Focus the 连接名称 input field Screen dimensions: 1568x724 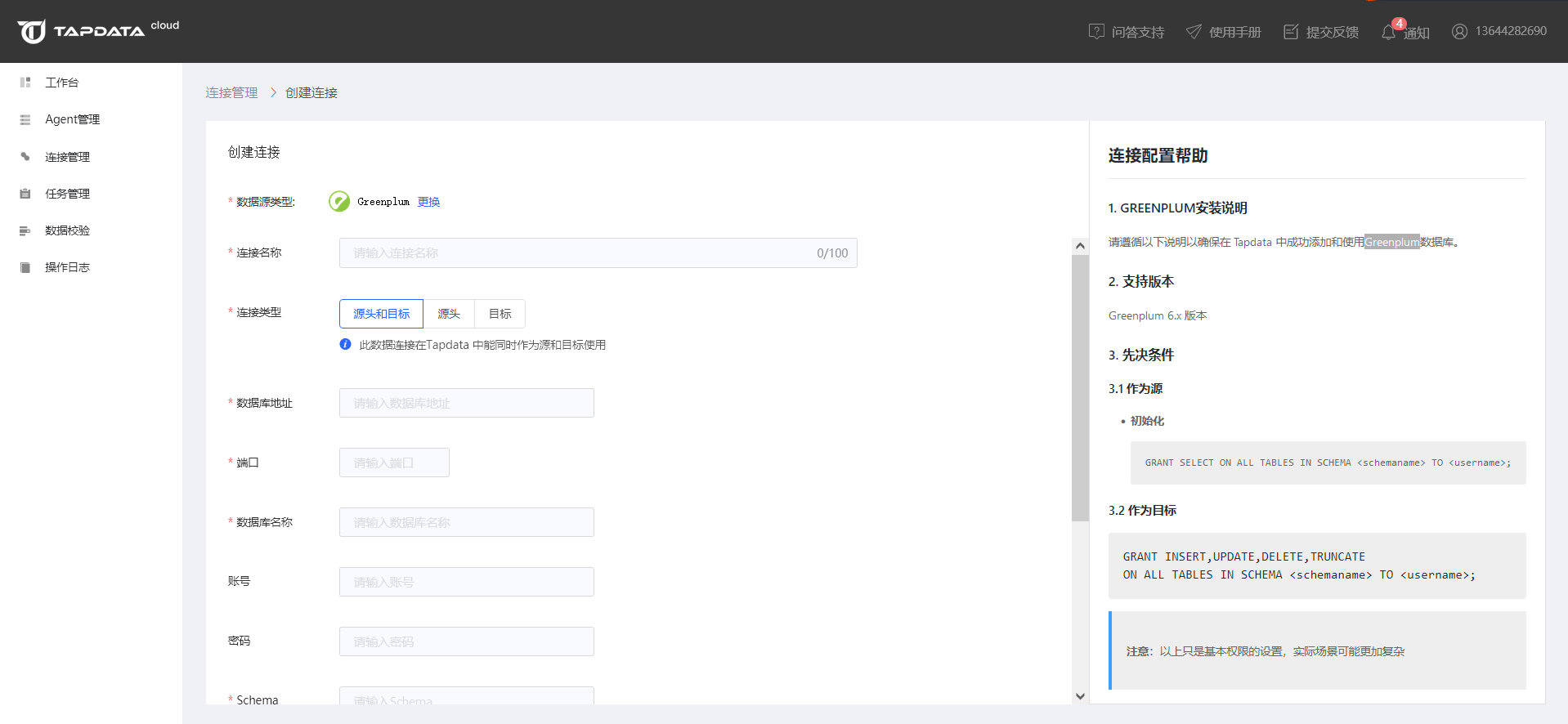click(598, 253)
